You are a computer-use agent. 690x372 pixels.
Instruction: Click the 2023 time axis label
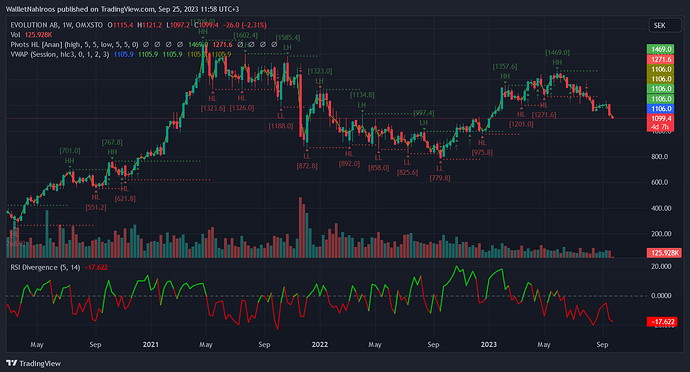coord(488,344)
